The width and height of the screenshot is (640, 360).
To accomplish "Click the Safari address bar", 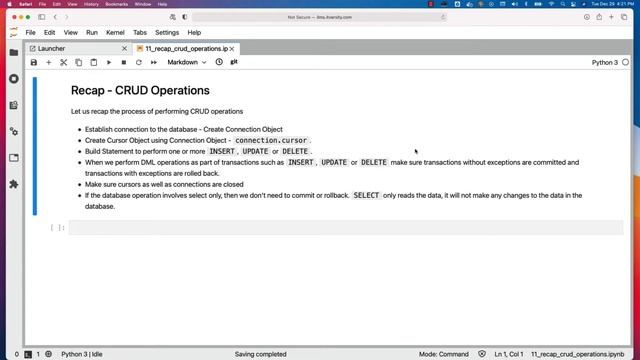I will tap(320, 17).
